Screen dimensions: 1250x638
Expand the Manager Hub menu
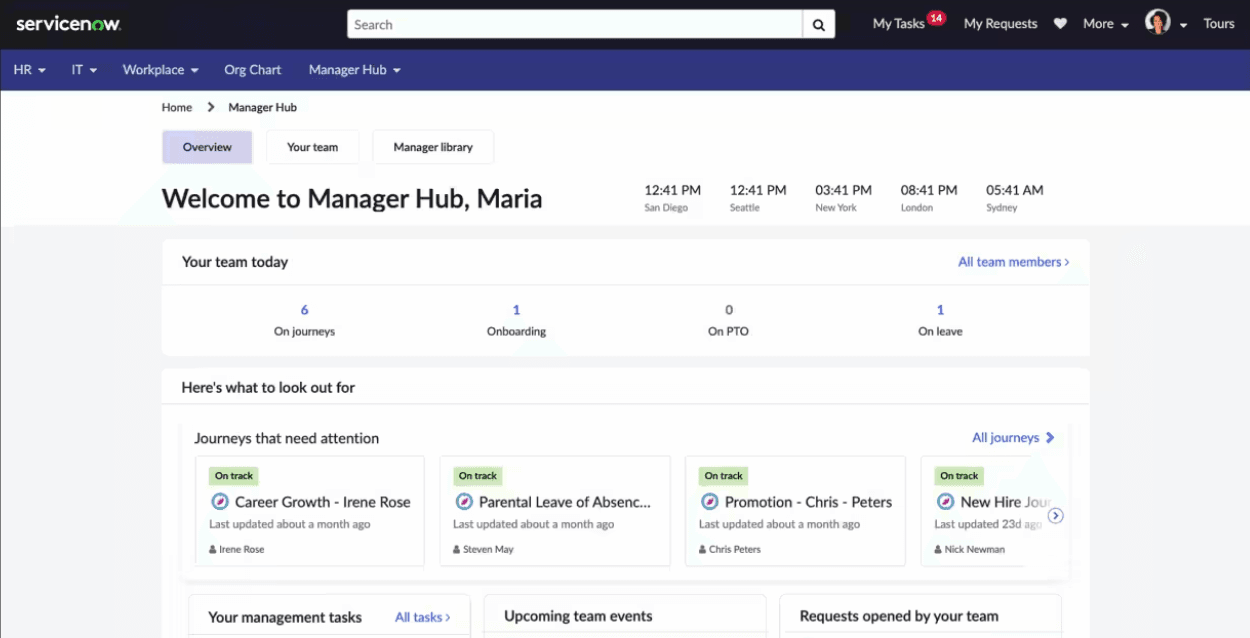click(355, 70)
